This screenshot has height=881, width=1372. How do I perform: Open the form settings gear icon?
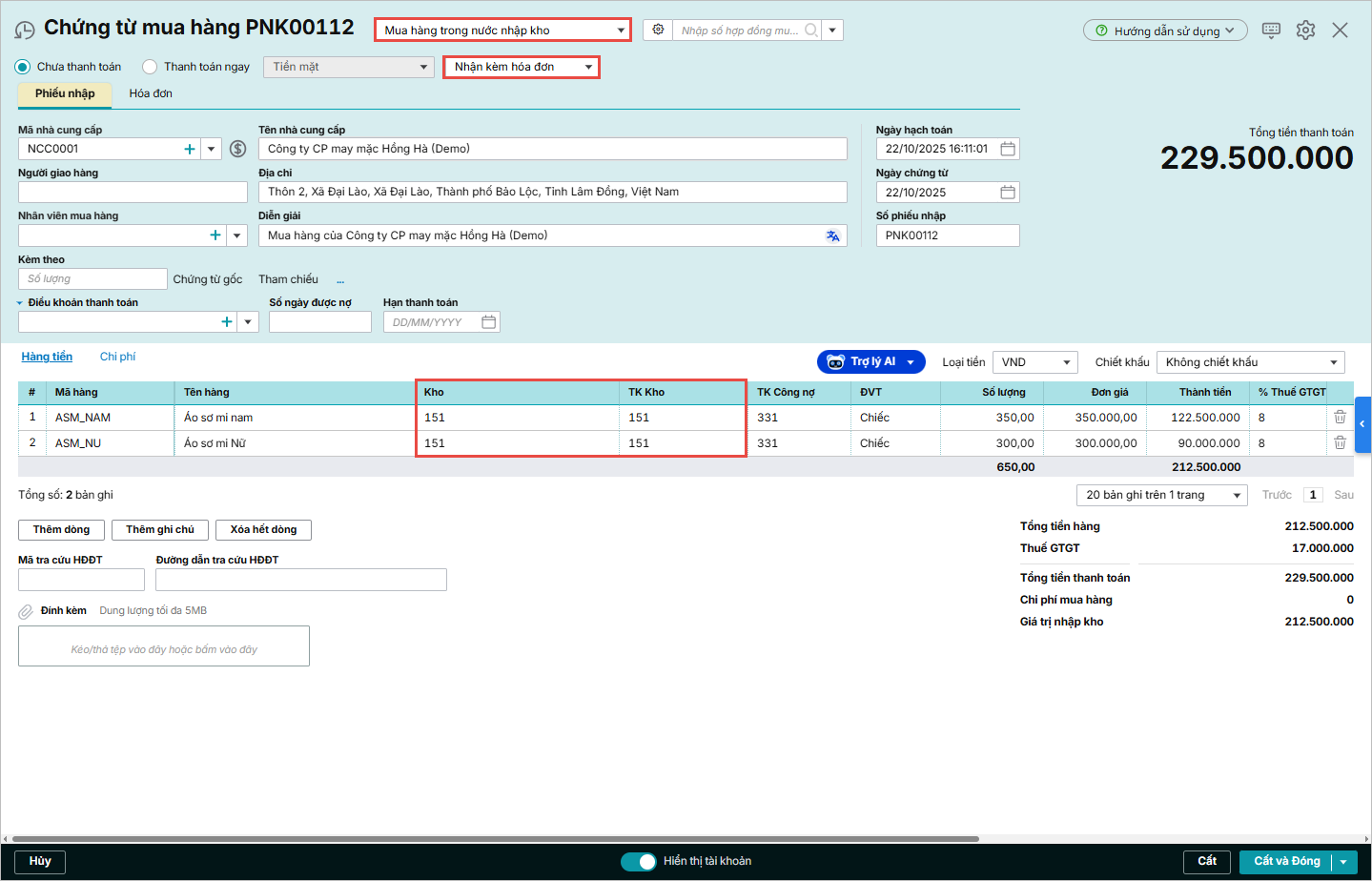coord(1305,30)
